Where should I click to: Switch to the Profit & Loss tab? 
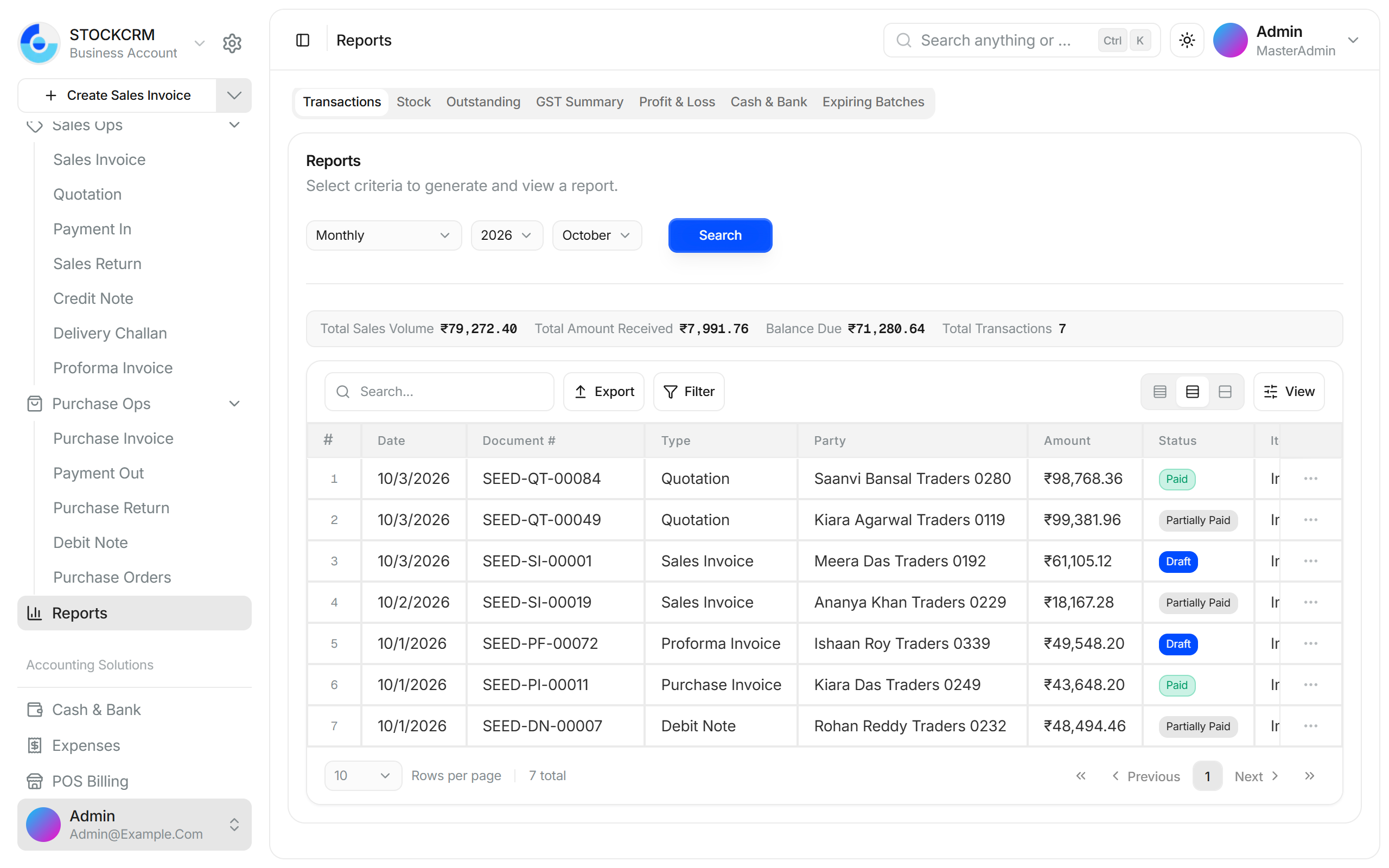click(x=677, y=102)
